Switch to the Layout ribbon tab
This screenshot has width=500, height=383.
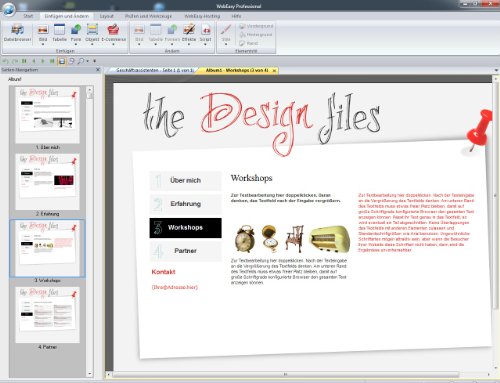pyautogui.click(x=107, y=16)
